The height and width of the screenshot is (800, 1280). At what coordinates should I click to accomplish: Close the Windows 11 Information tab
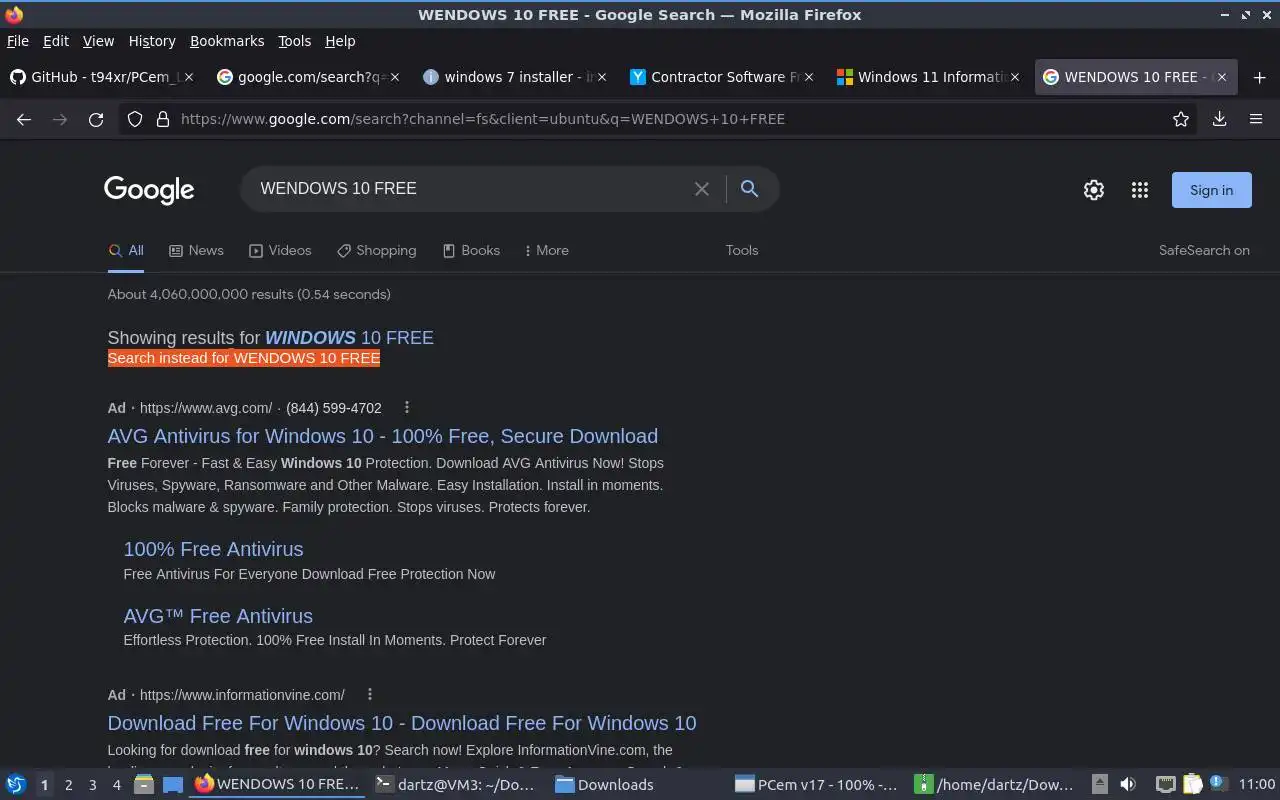1015,77
